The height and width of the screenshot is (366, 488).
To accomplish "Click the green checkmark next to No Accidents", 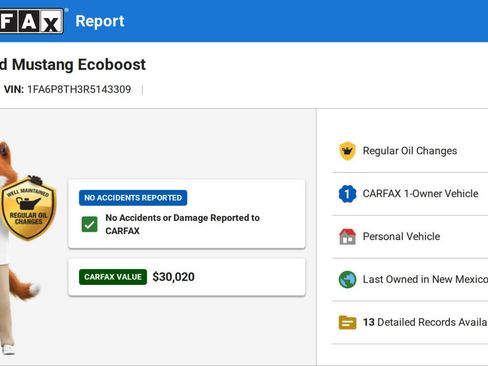I will click(x=90, y=224).
